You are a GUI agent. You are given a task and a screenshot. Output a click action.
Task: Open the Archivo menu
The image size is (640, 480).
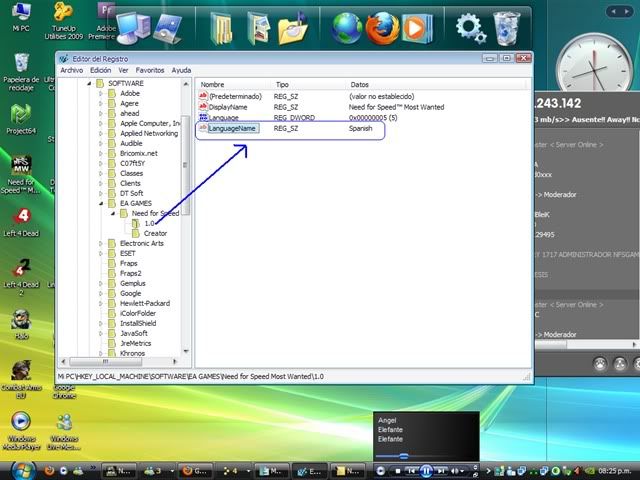coord(71,70)
